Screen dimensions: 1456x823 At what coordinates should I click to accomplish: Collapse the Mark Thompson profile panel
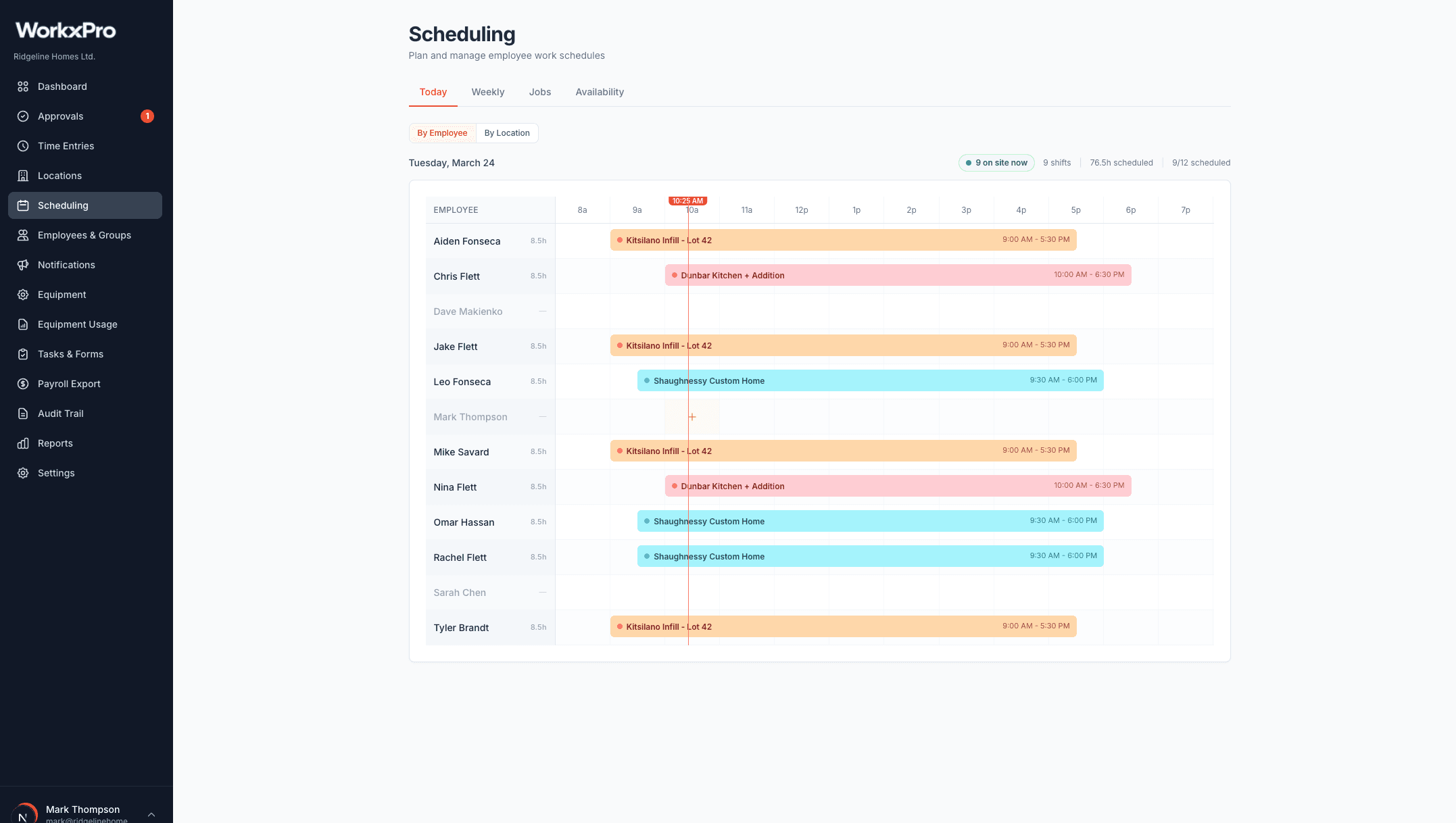click(x=150, y=814)
